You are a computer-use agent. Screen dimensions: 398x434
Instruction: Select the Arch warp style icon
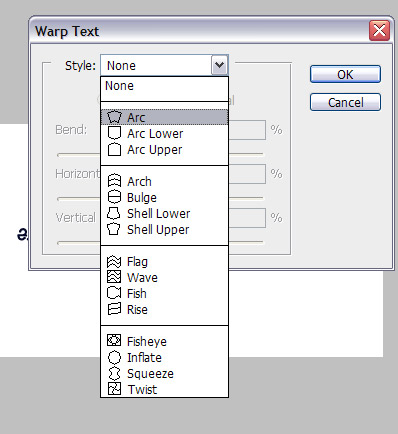pyautogui.click(x=114, y=181)
